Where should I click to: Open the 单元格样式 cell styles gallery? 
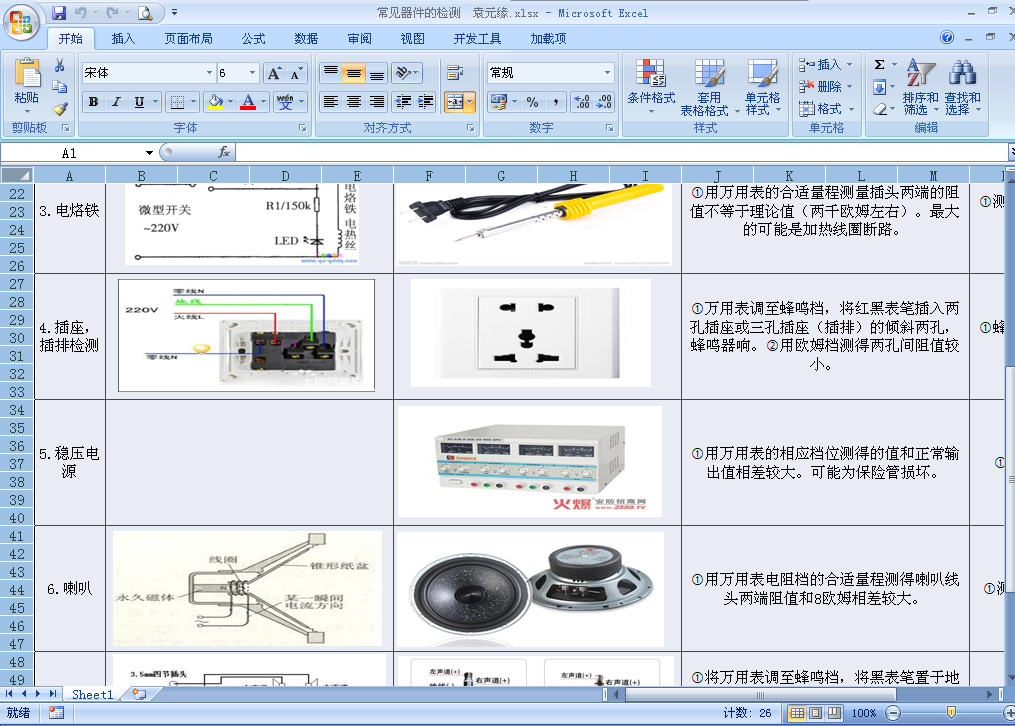[x=763, y=87]
